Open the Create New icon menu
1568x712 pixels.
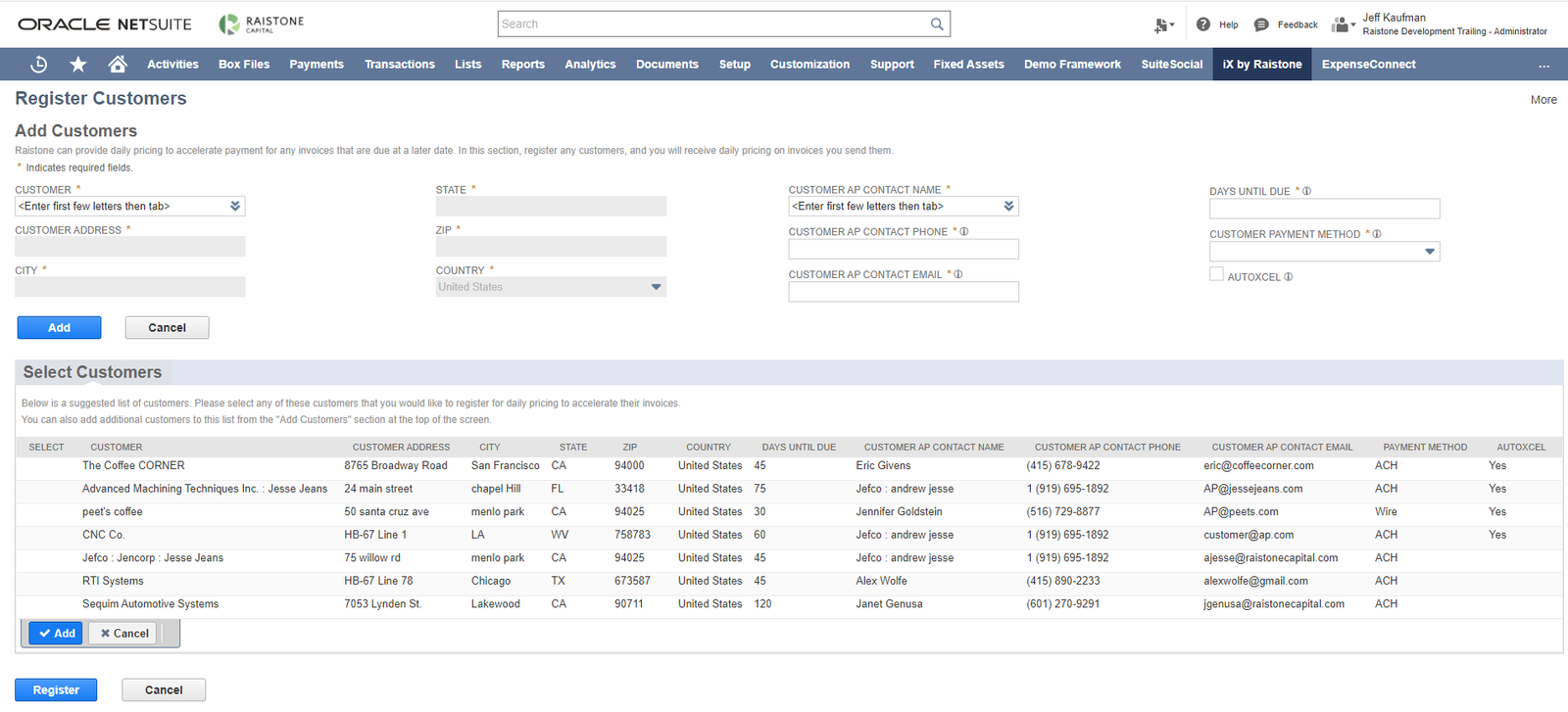(1164, 25)
